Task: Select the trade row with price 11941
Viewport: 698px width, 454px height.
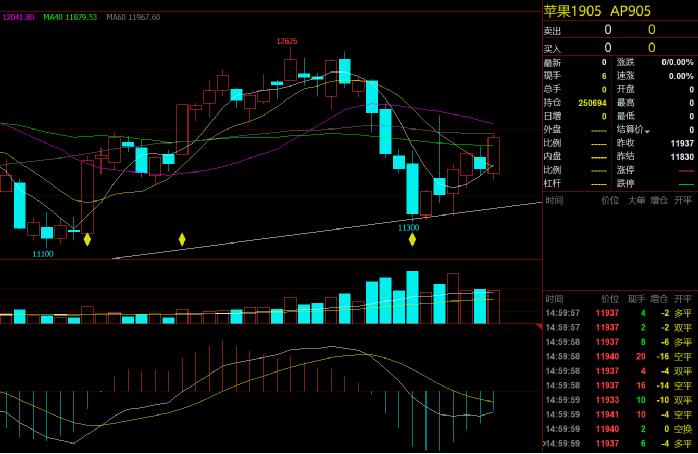Action: coord(619,414)
